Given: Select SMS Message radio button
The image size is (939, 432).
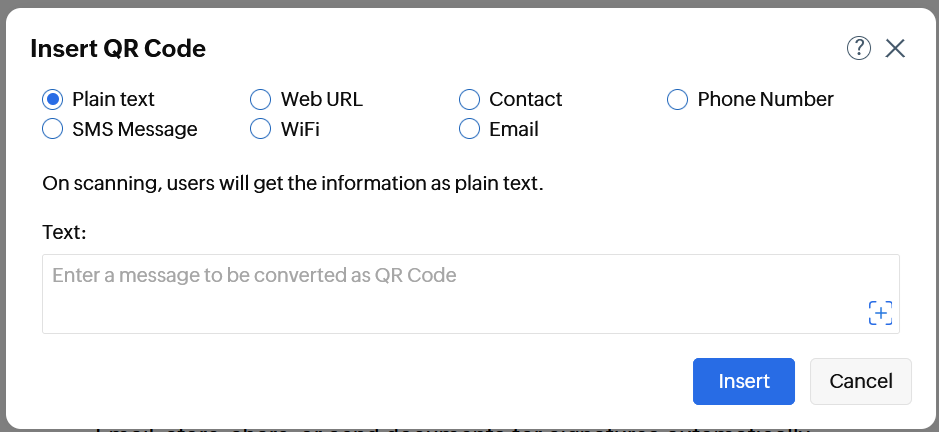Looking at the screenshot, I should click(x=52, y=129).
